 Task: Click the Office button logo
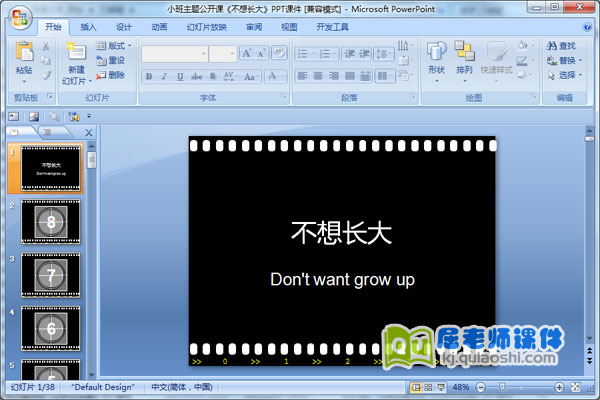tap(20, 18)
